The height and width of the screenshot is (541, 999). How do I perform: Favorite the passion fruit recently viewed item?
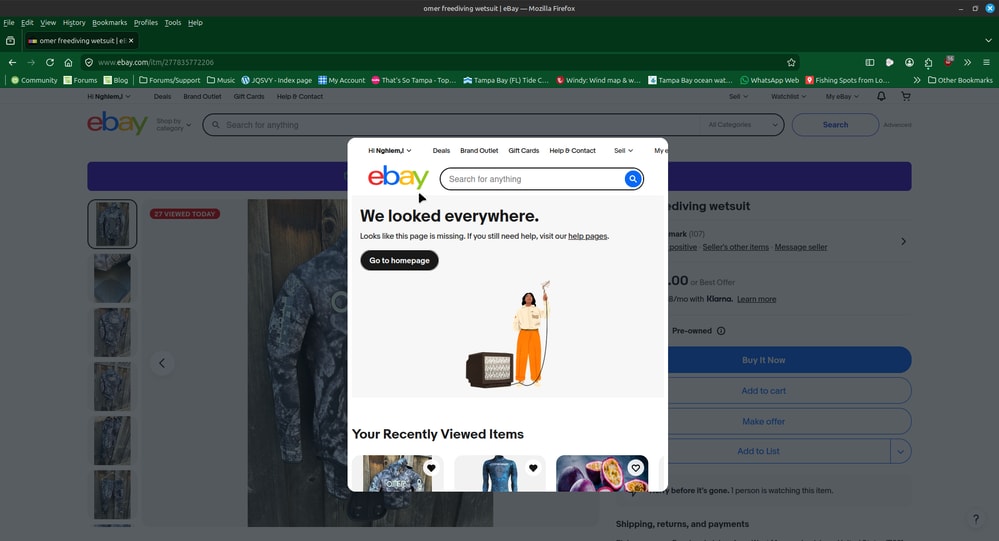(636, 468)
